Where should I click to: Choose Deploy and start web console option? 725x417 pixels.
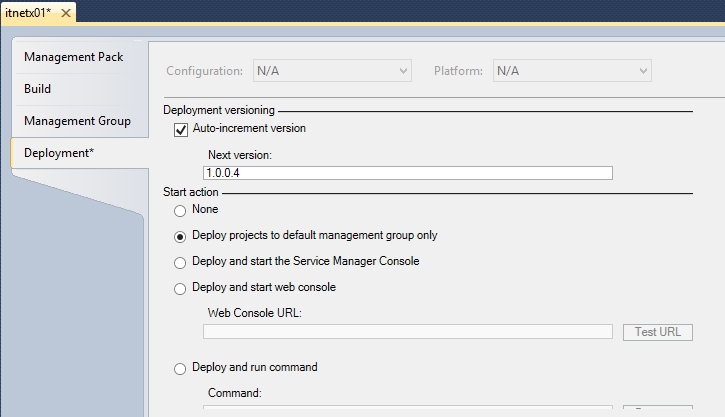(x=180, y=289)
